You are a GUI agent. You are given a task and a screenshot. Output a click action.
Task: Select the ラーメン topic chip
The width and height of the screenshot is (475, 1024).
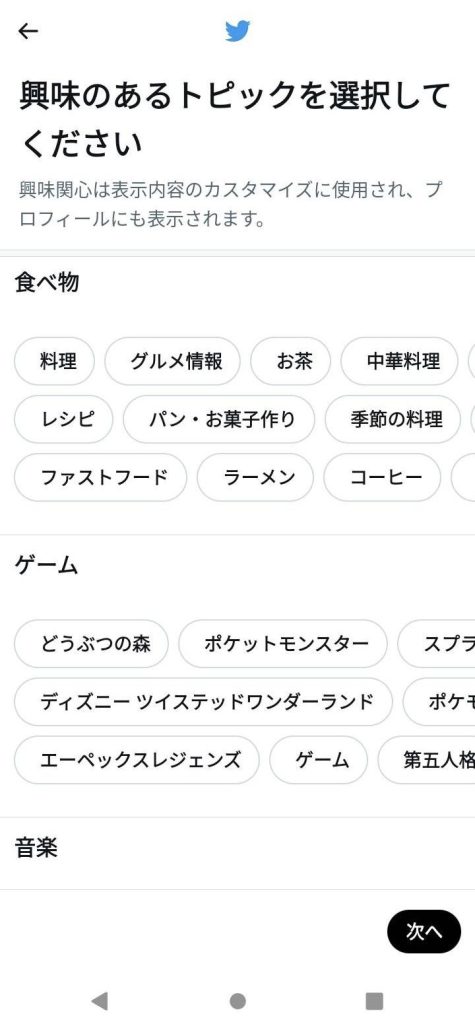point(255,477)
